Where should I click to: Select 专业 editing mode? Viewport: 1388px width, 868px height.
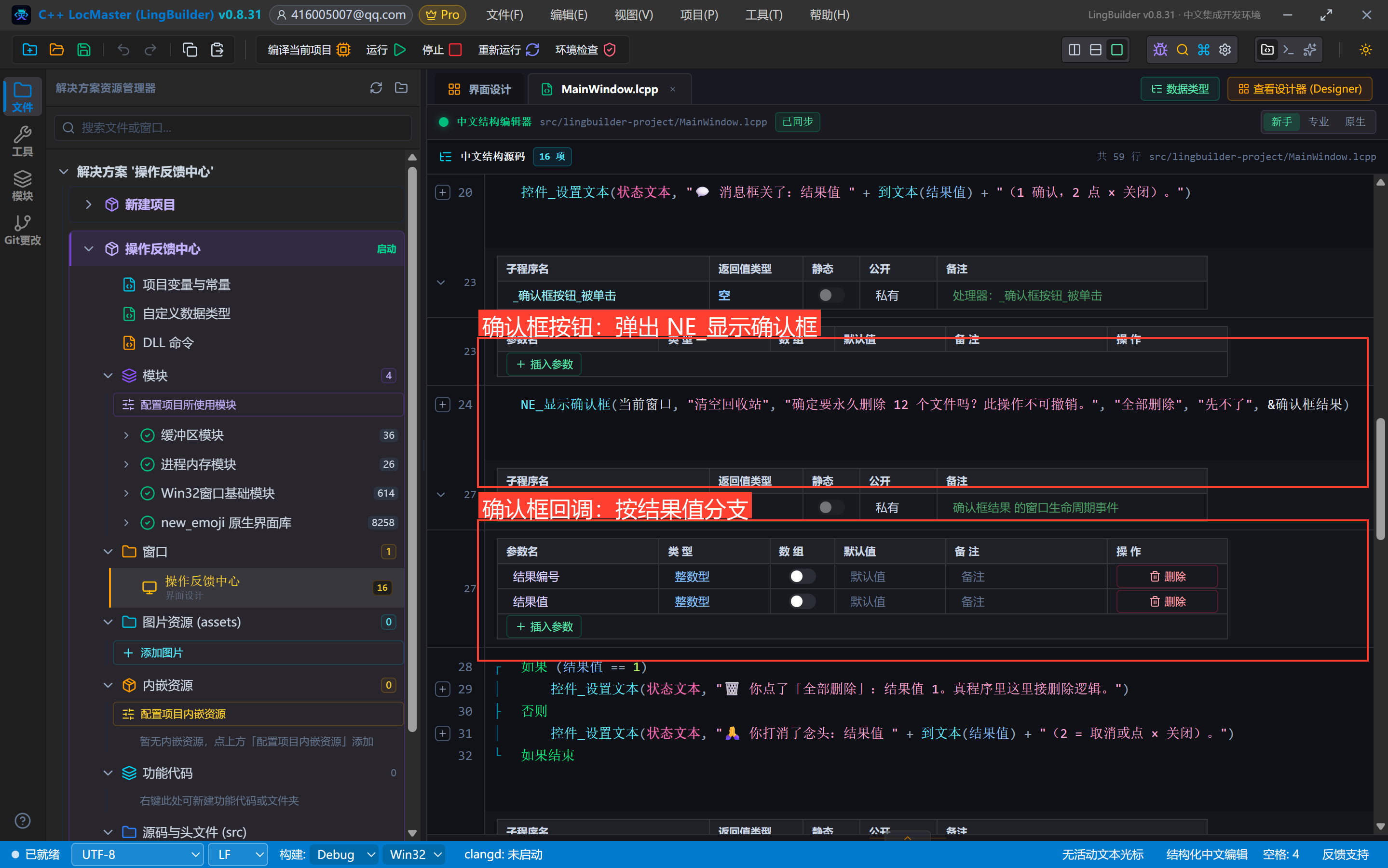1318,122
